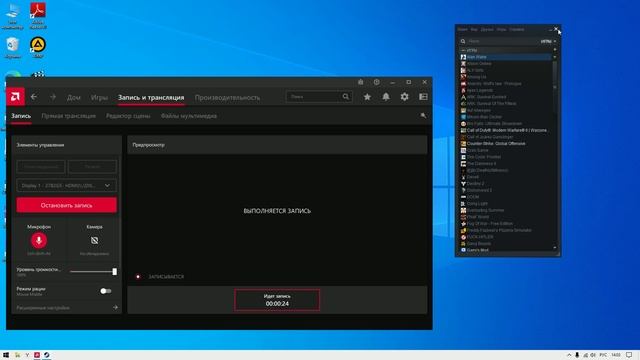The image size is (640, 360).
Task: Select Fog of War - Free Edition in Steam
Action: 507,223
